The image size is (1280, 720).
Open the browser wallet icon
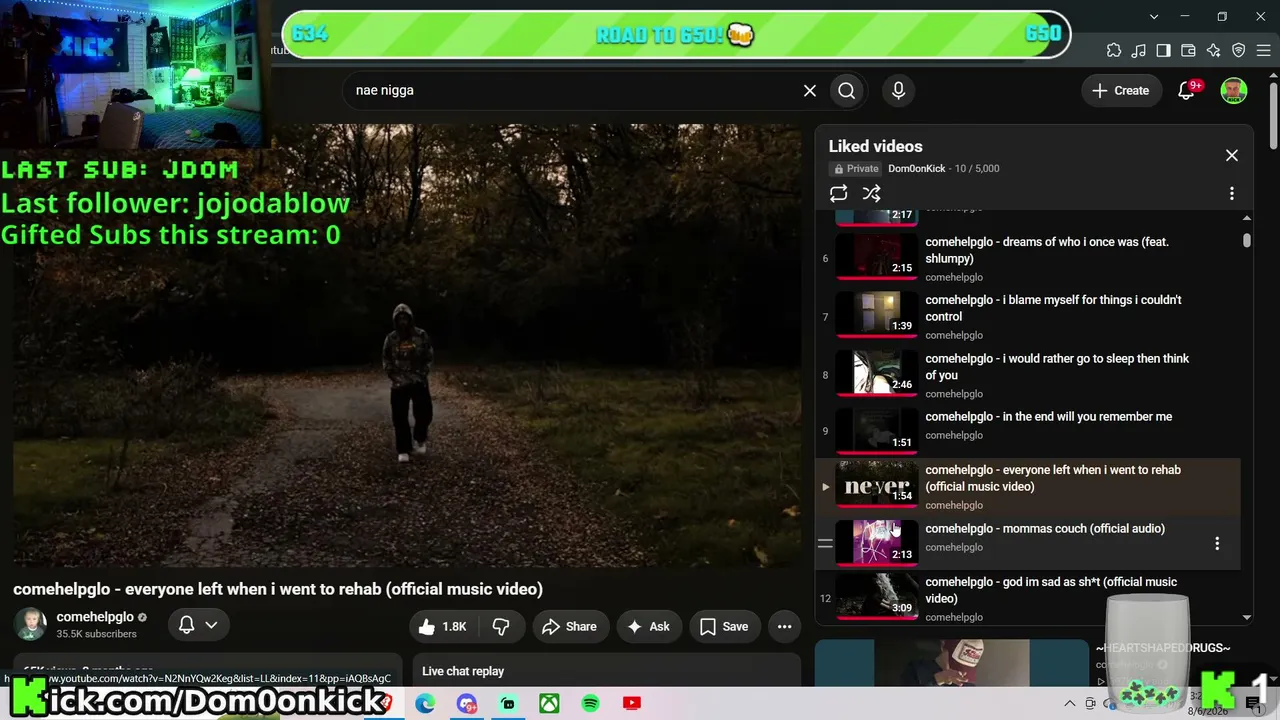coord(1189,51)
